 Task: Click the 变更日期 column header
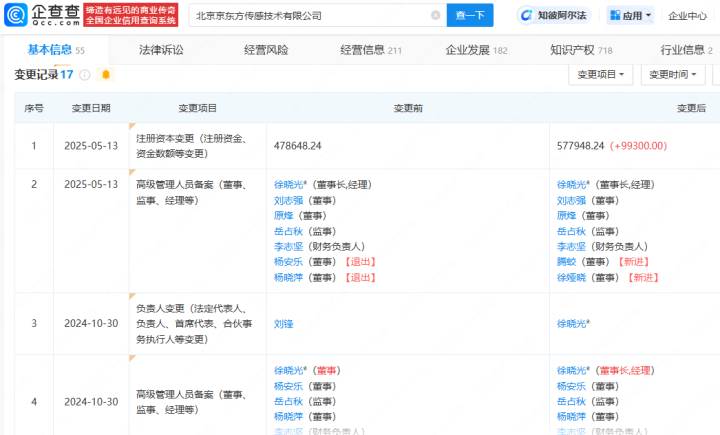click(x=91, y=108)
